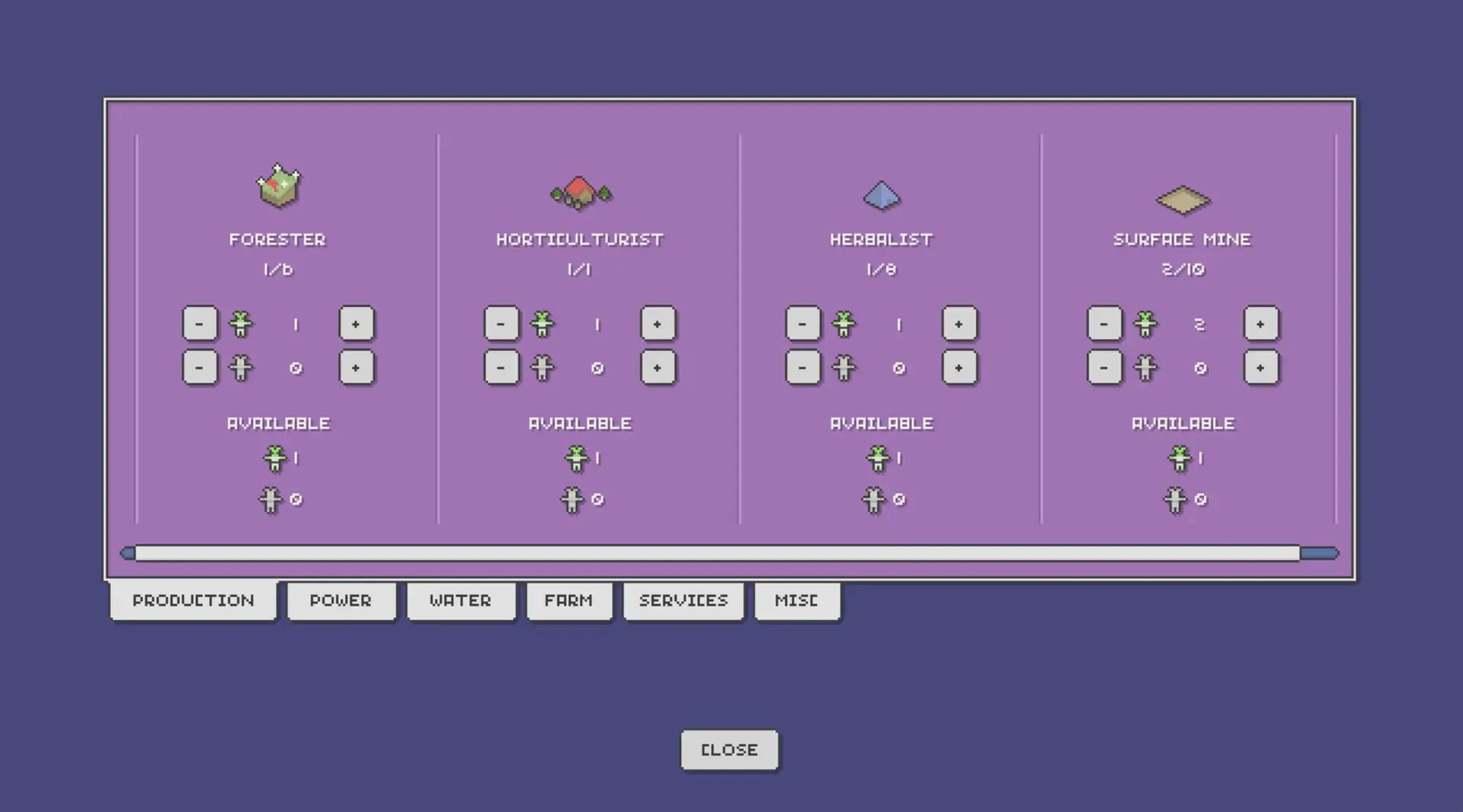Open the Misc tab
The image size is (1463, 812).
796,601
